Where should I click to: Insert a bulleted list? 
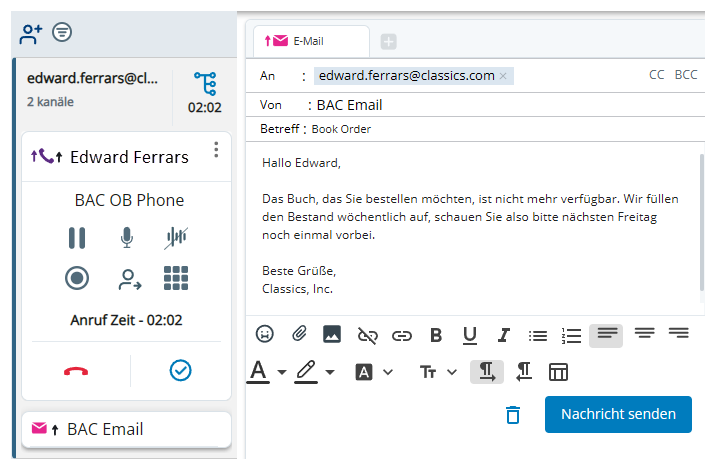pyautogui.click(x=538, y=336)
